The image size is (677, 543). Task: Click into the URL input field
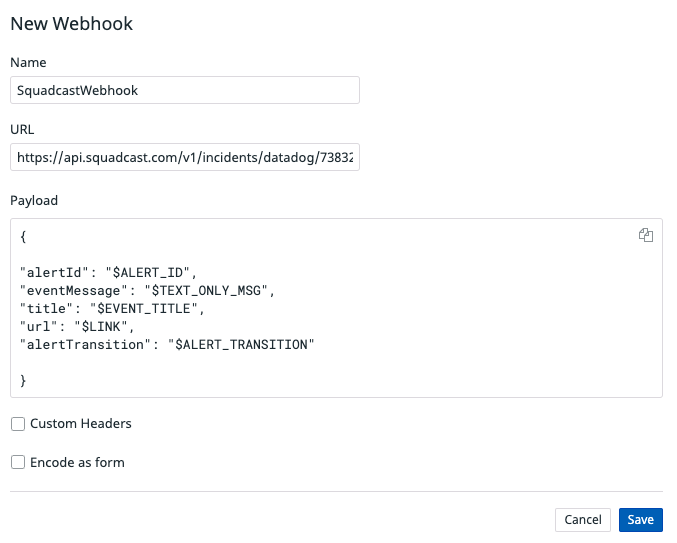point(185,157)
